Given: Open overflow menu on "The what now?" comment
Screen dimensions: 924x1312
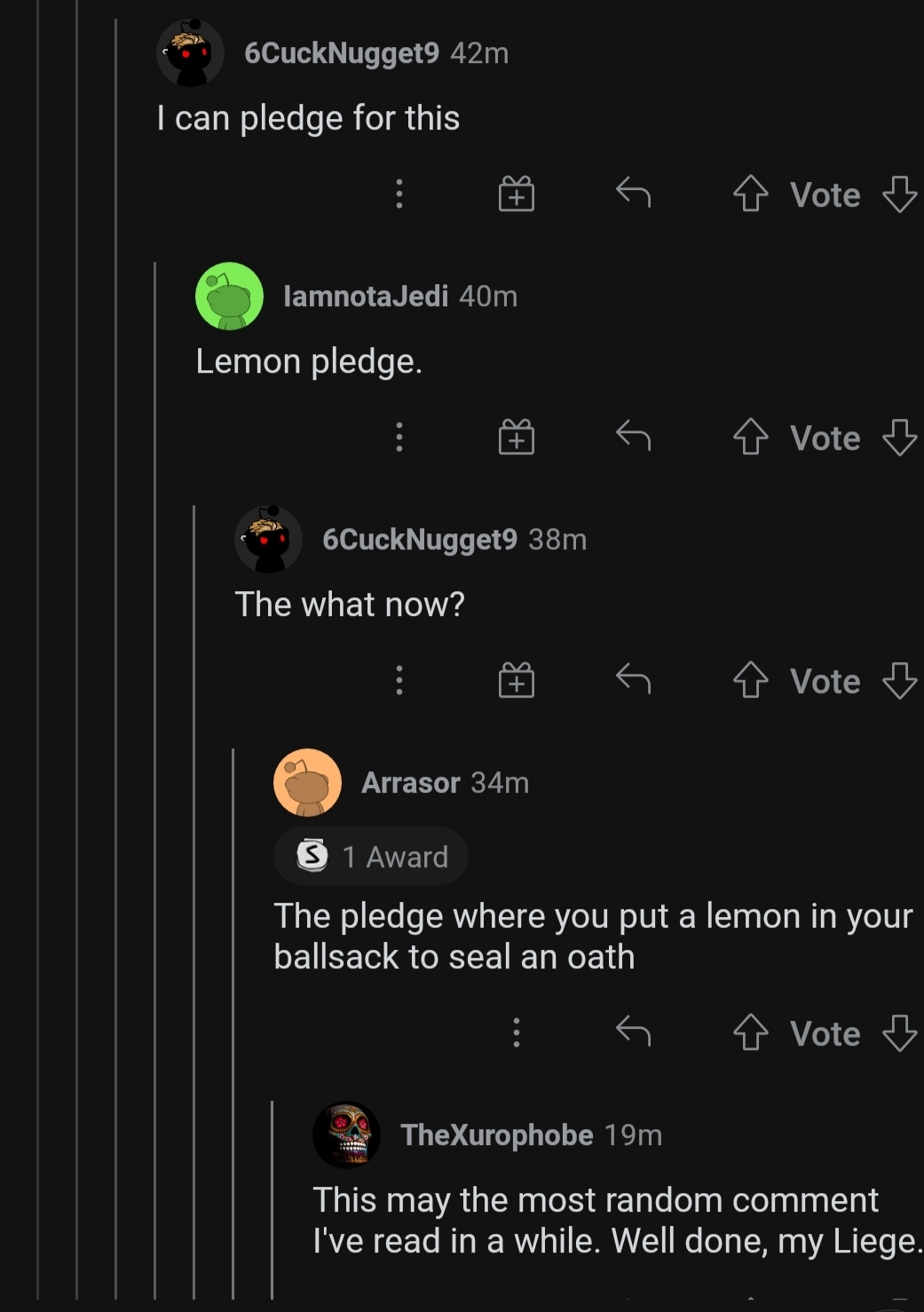Looking at the screenshot, I should point(399,680).
